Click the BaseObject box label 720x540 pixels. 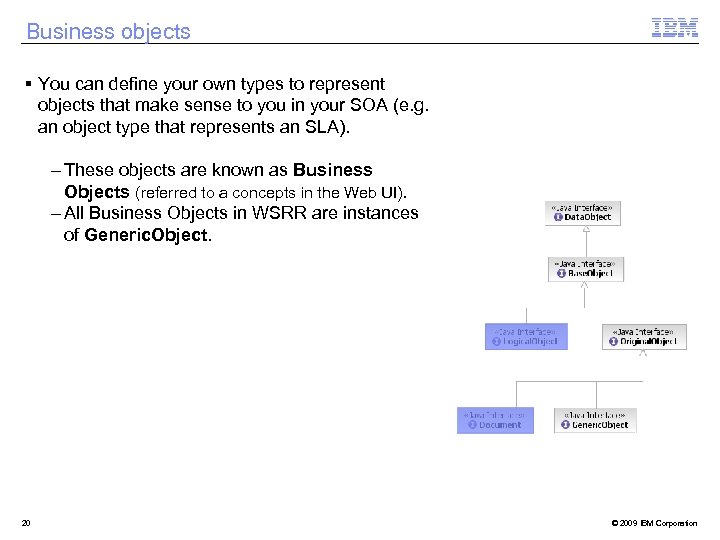click(x=591, y=273)
